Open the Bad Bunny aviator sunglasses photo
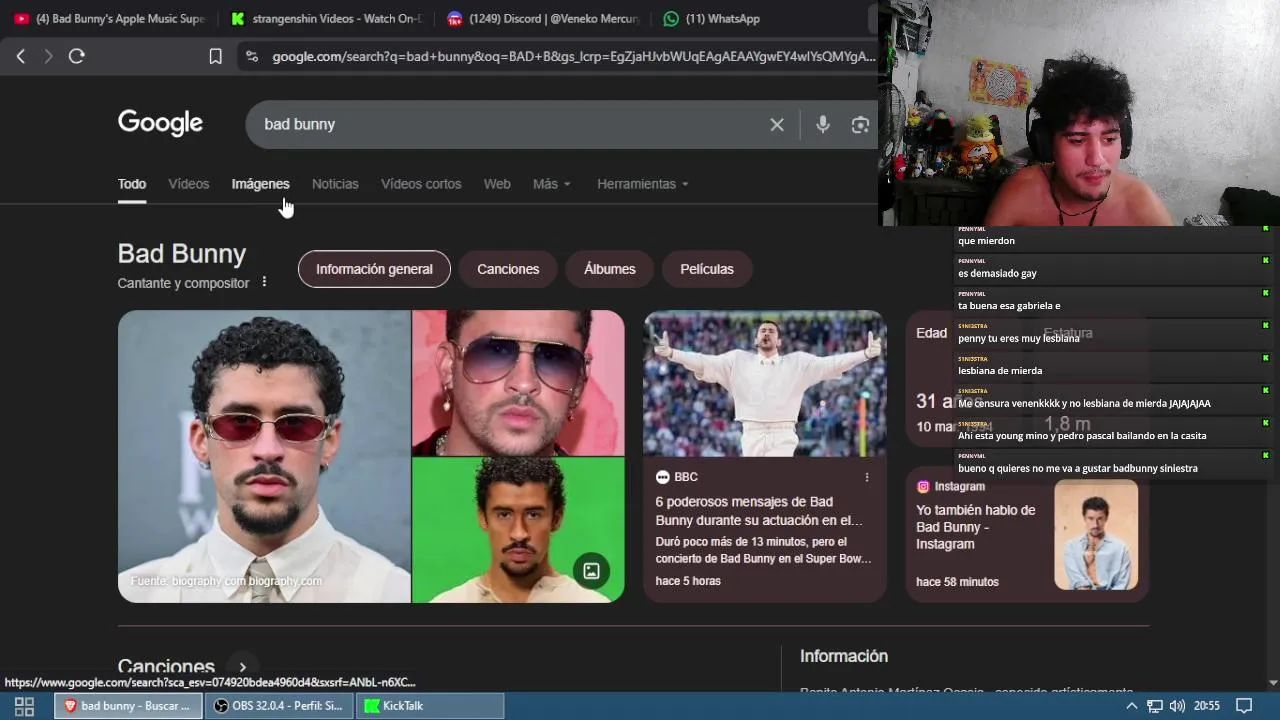Screen dimensions: 1280x720 click(x=518, y=382)
